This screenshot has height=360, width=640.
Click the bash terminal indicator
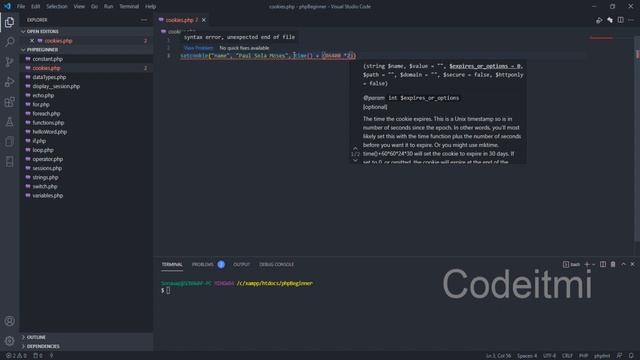571,264
